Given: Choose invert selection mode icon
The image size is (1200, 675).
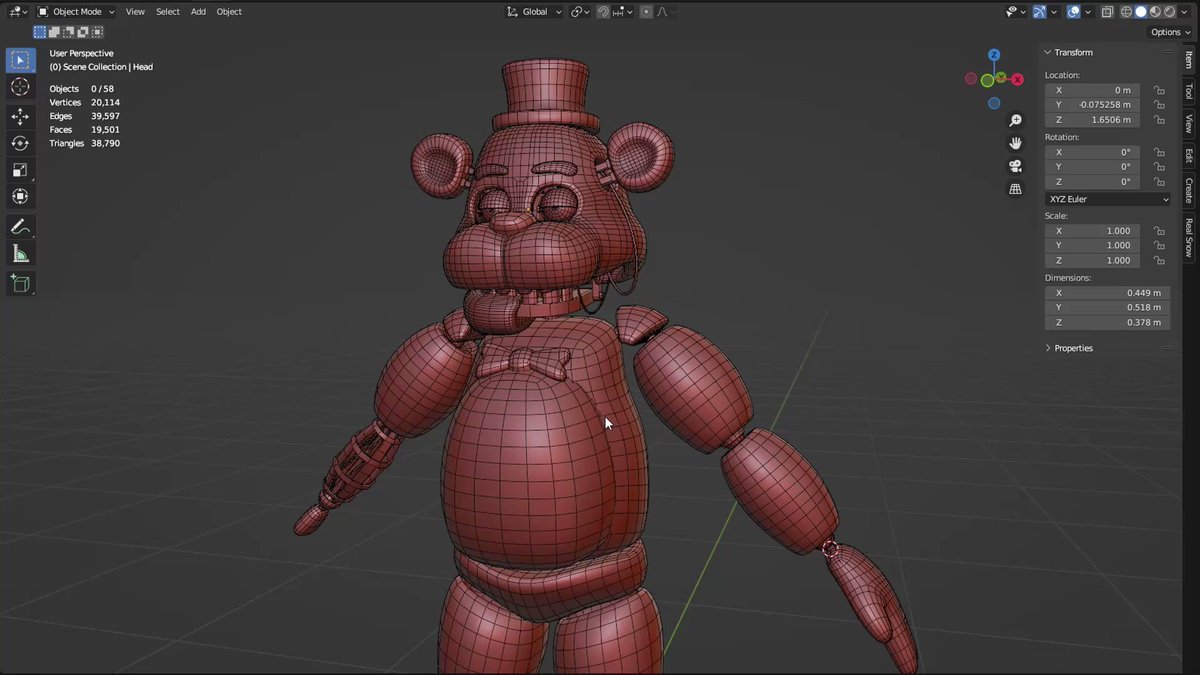Looking at the screenshot, I should (x=83, y=32).
